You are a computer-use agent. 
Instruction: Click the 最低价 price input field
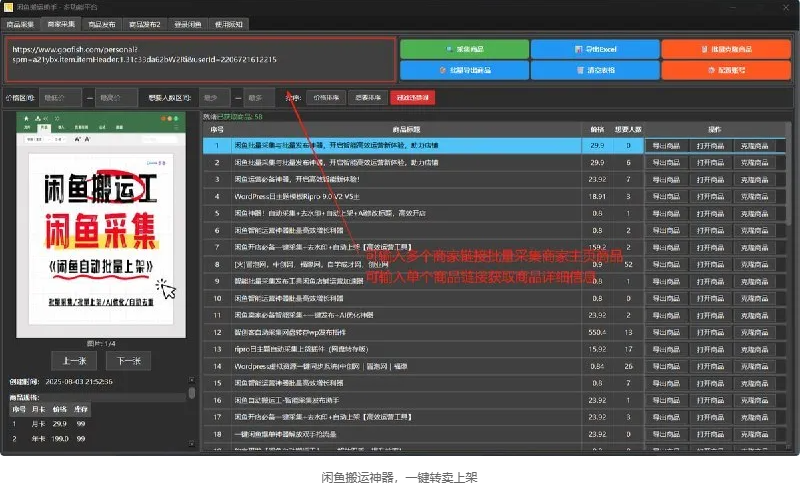(x=60, y=97)
